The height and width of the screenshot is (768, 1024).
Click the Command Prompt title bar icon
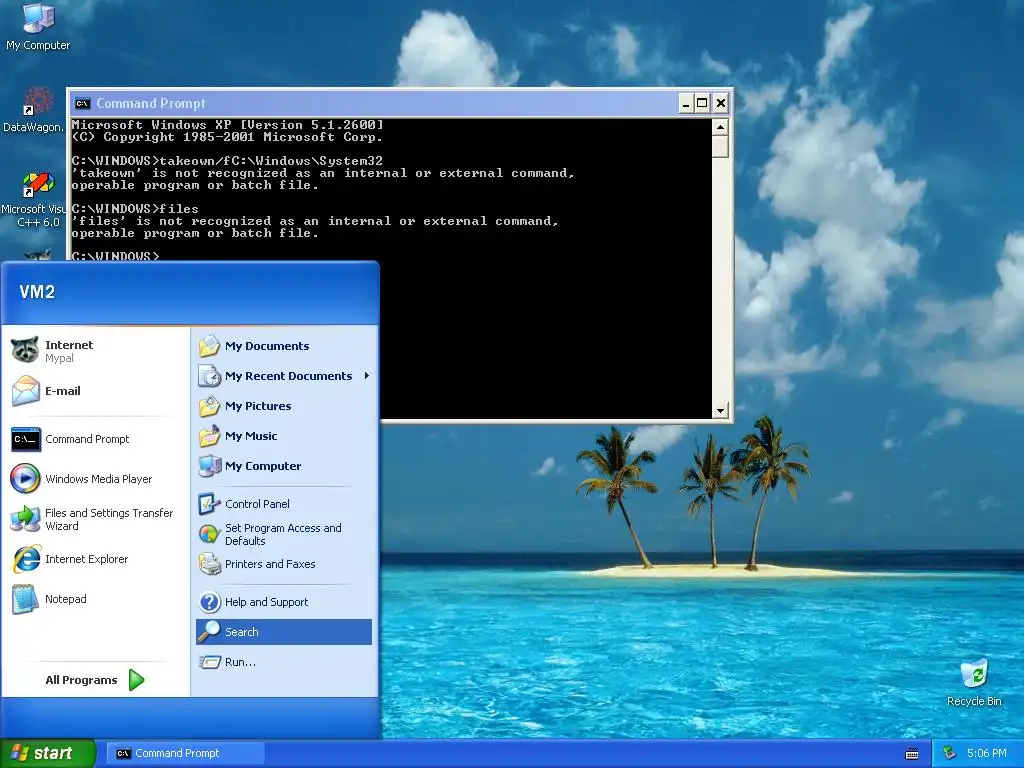click(82, 103)
